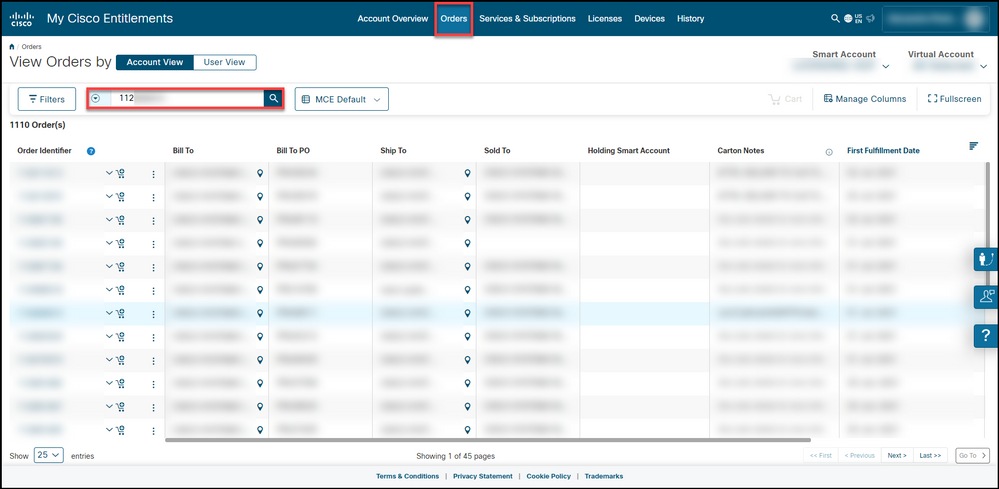Click the Filters button

(47, 99)
